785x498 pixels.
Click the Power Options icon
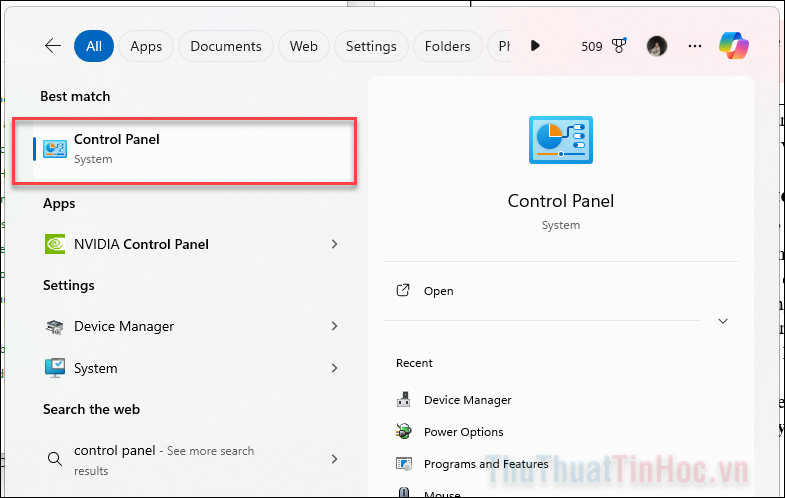coord(404,431)
